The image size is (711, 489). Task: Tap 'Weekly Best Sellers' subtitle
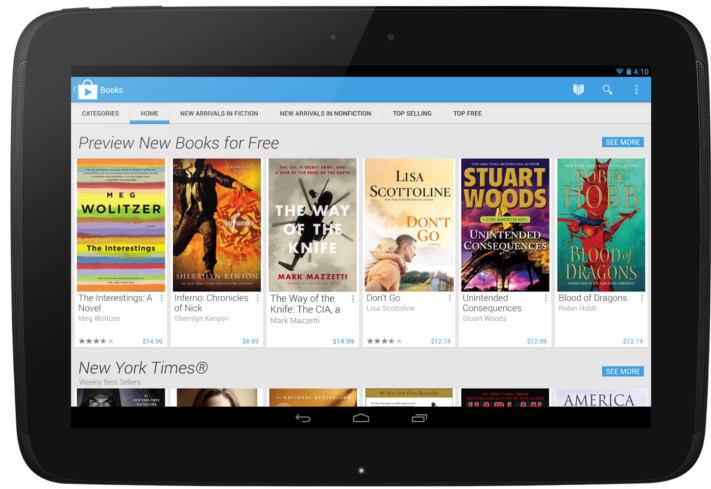(x=110, y=382)
